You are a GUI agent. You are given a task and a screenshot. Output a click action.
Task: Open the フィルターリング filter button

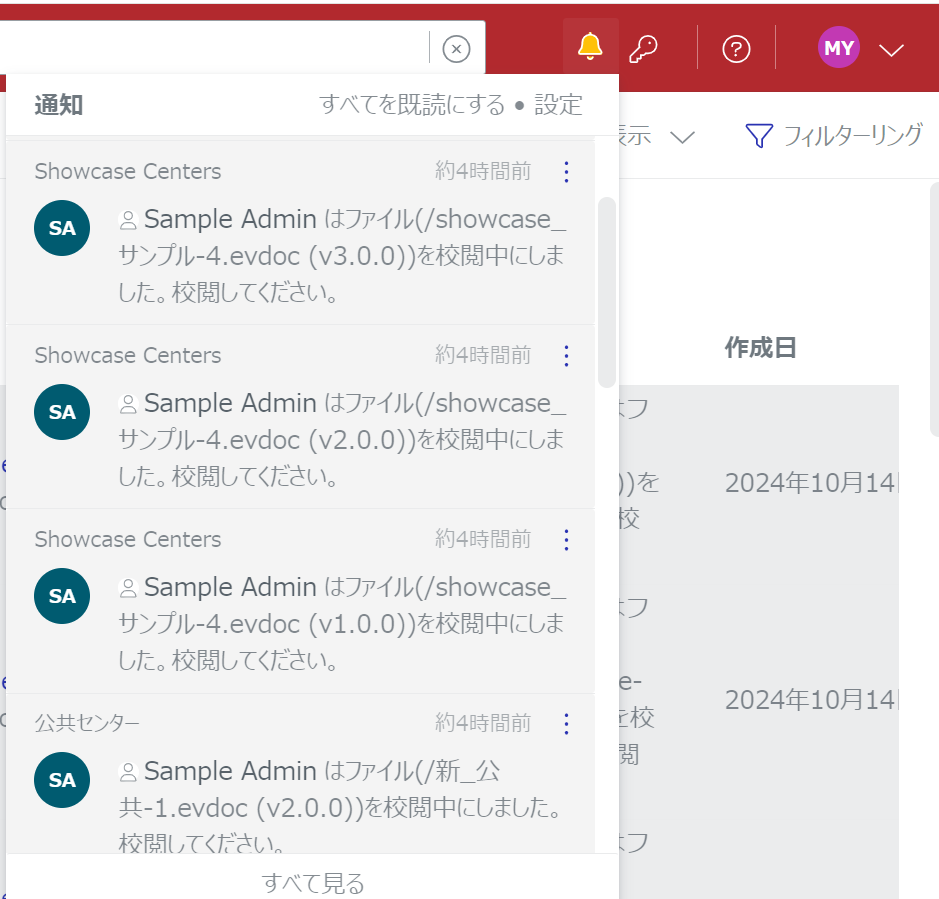click(834, 135)
